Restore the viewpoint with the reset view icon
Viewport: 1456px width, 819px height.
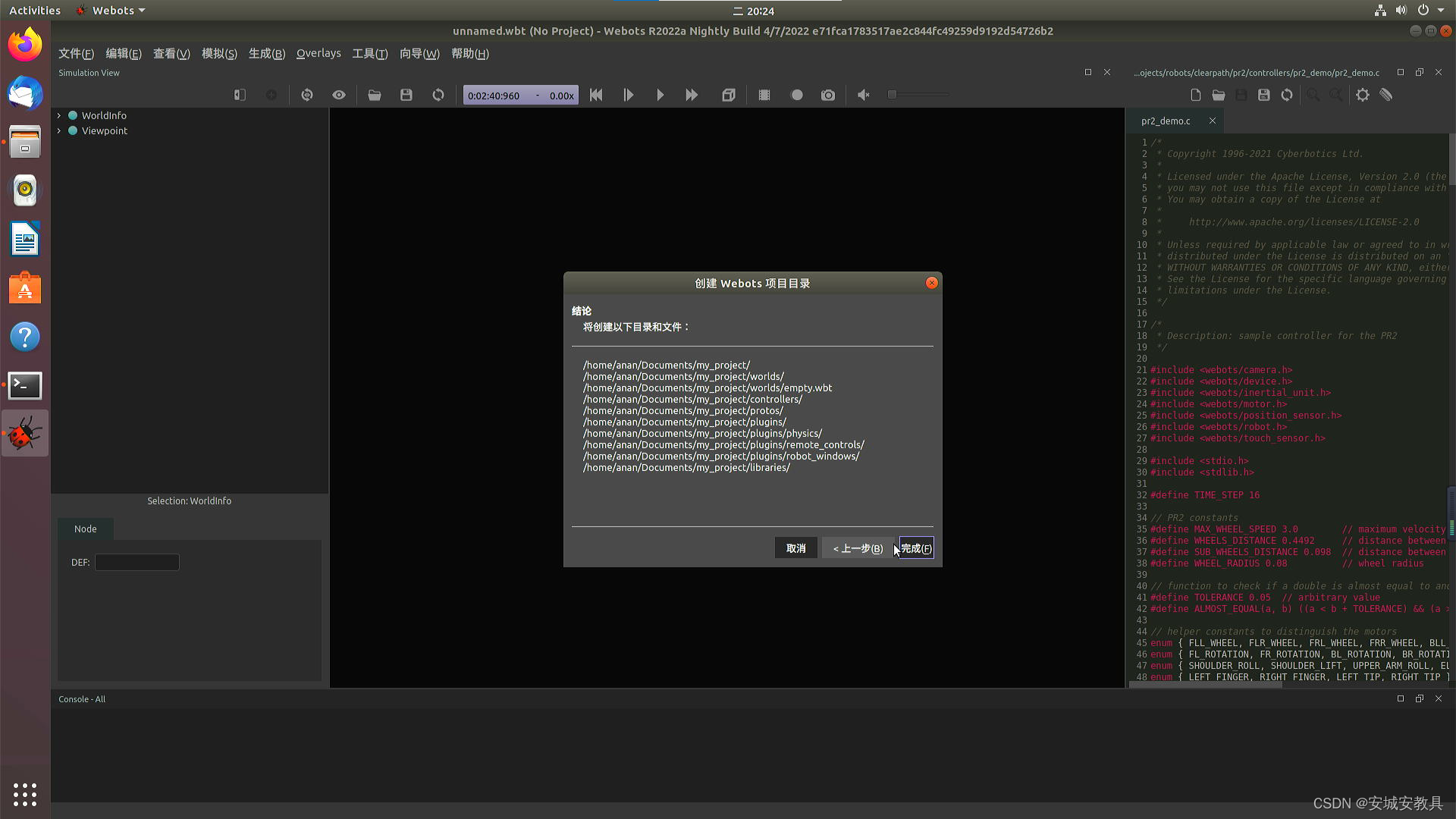307,95
